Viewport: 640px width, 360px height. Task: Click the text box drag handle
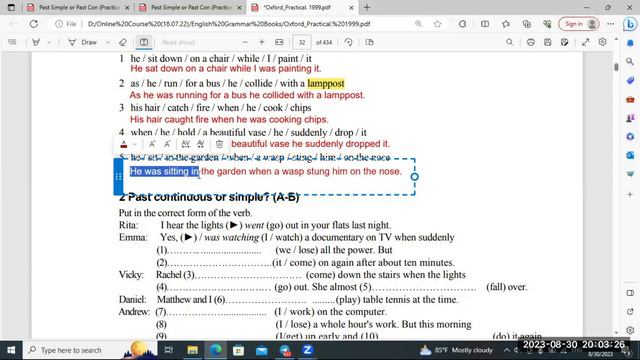point(118,177)
